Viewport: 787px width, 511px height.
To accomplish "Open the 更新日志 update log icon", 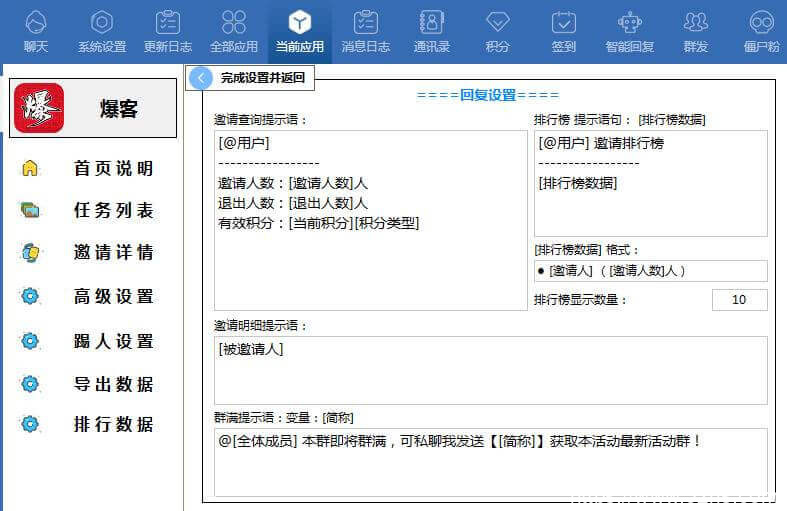I will coord(168,24).
